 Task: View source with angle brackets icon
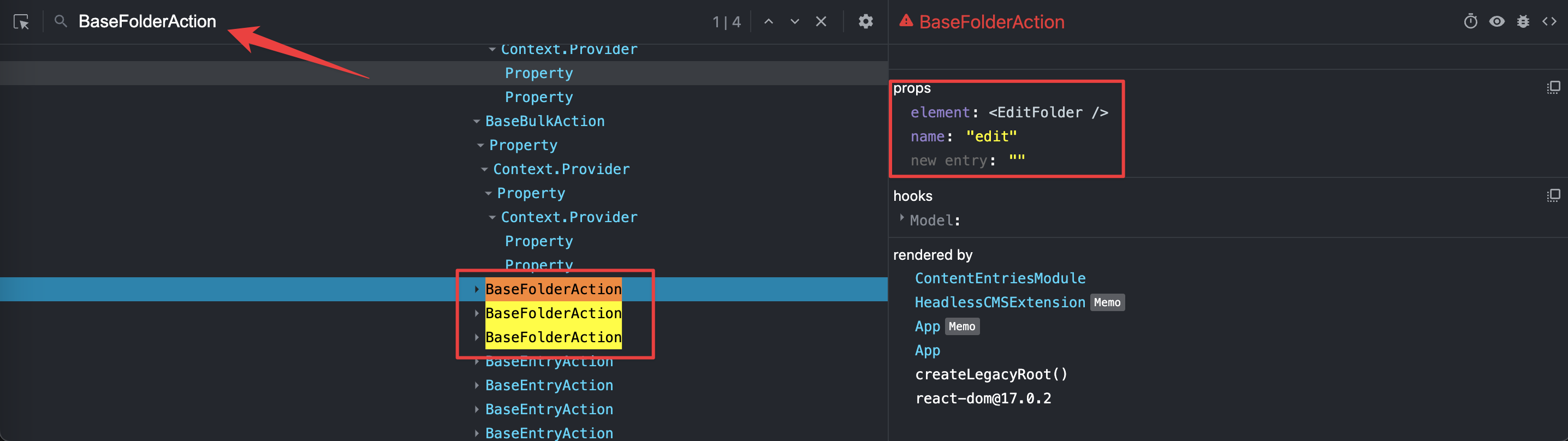1549,22
